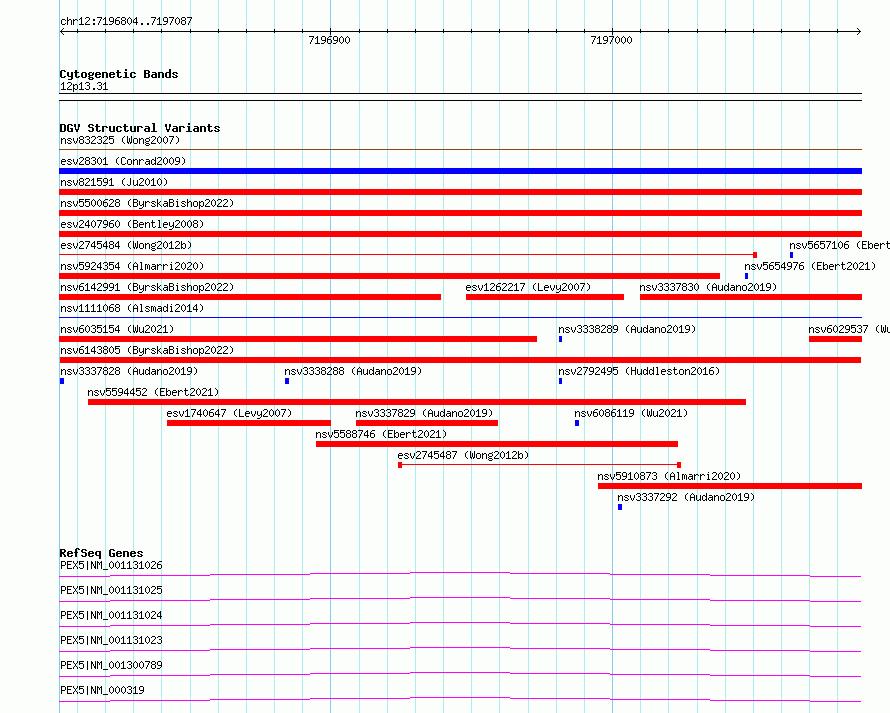Click the nsv5654976 (Ebert2021) blue marker
Viewport: 890px width, 713px height.
[746, 276]
